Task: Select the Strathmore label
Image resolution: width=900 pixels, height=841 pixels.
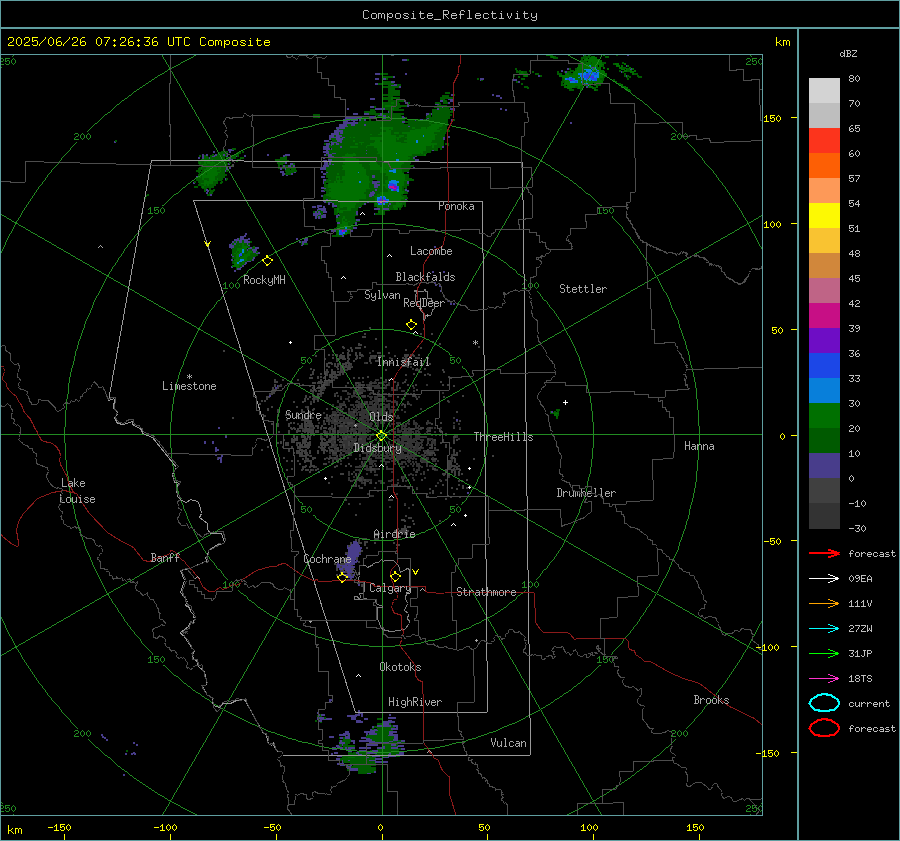Action: pyautogui.click(x=486, y=592)
